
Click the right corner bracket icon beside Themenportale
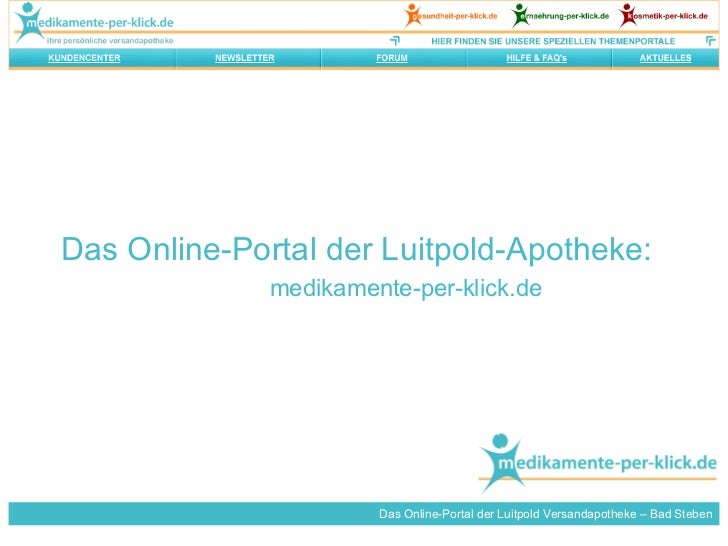pyautogui.click(x=710, y=41)
